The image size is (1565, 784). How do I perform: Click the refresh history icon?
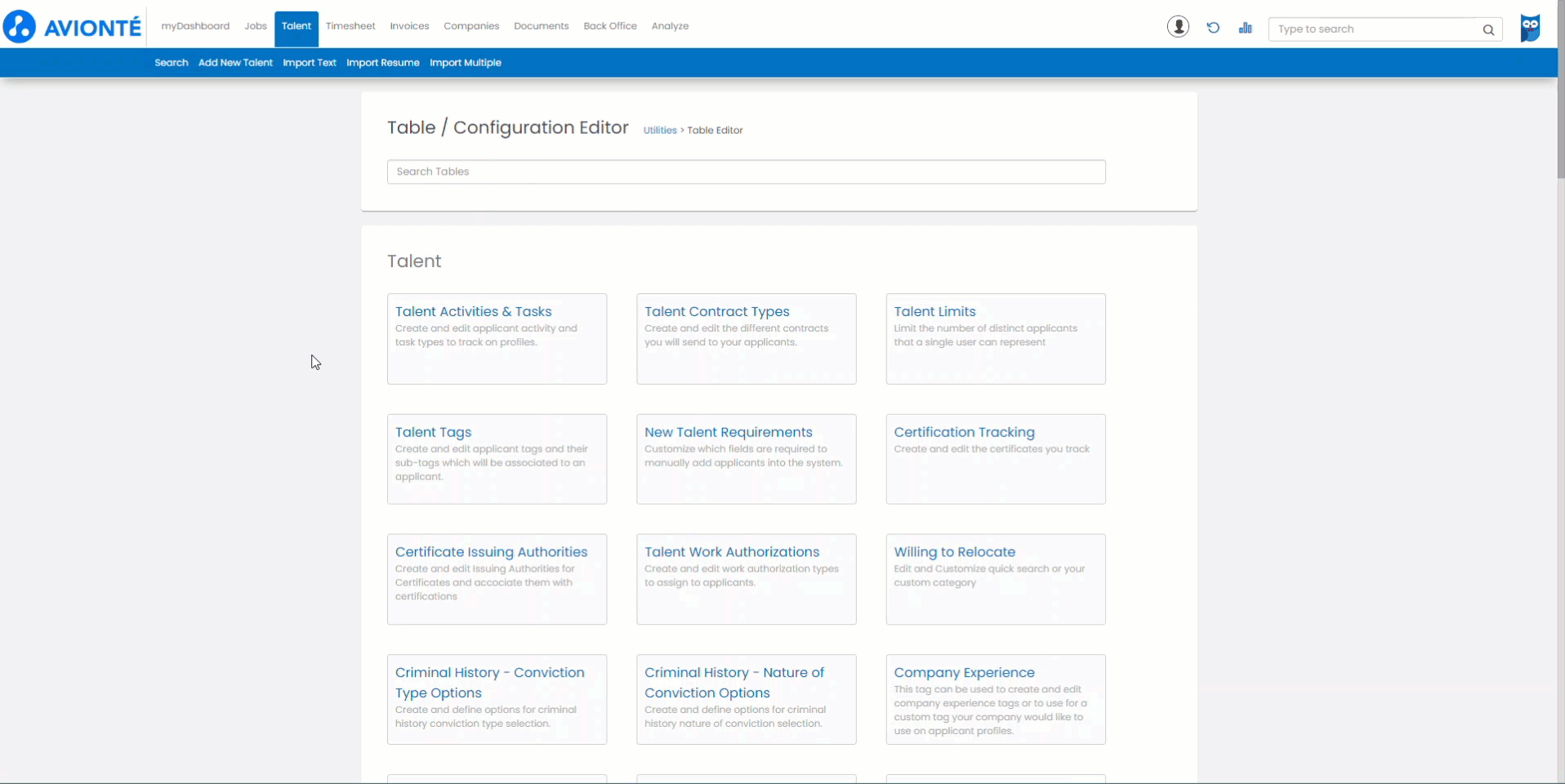tap(1213, 28)
